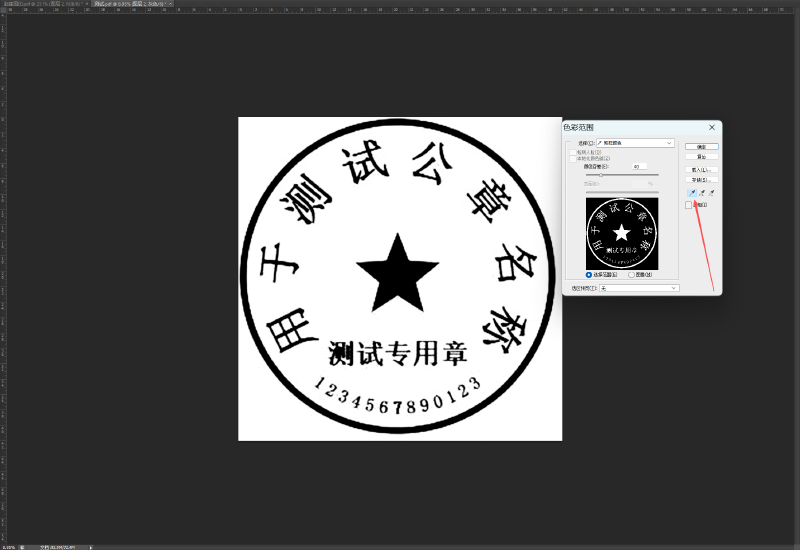Click the zoom percentage field in status bar

[9, 547]
